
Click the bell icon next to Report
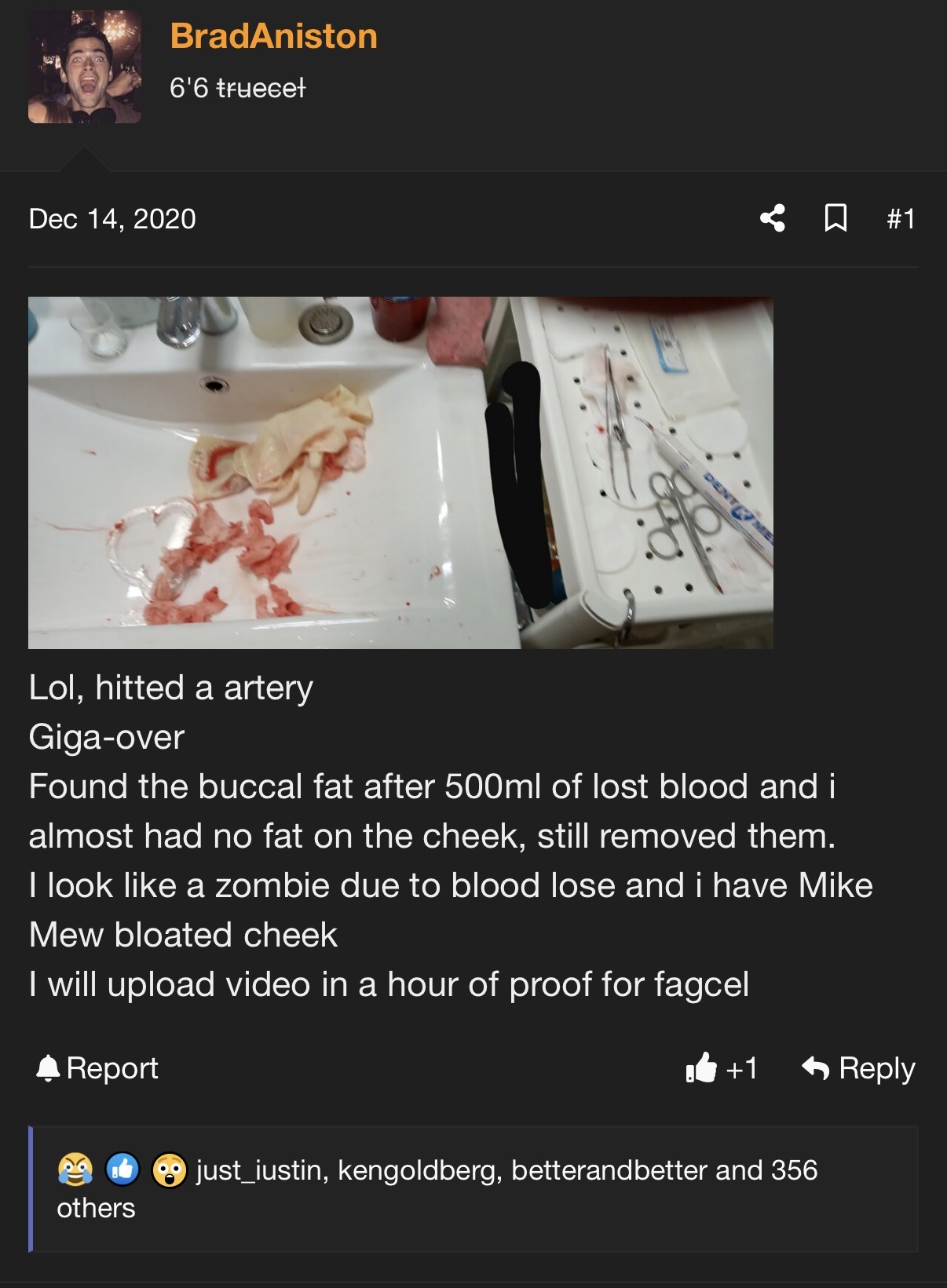49,1068
